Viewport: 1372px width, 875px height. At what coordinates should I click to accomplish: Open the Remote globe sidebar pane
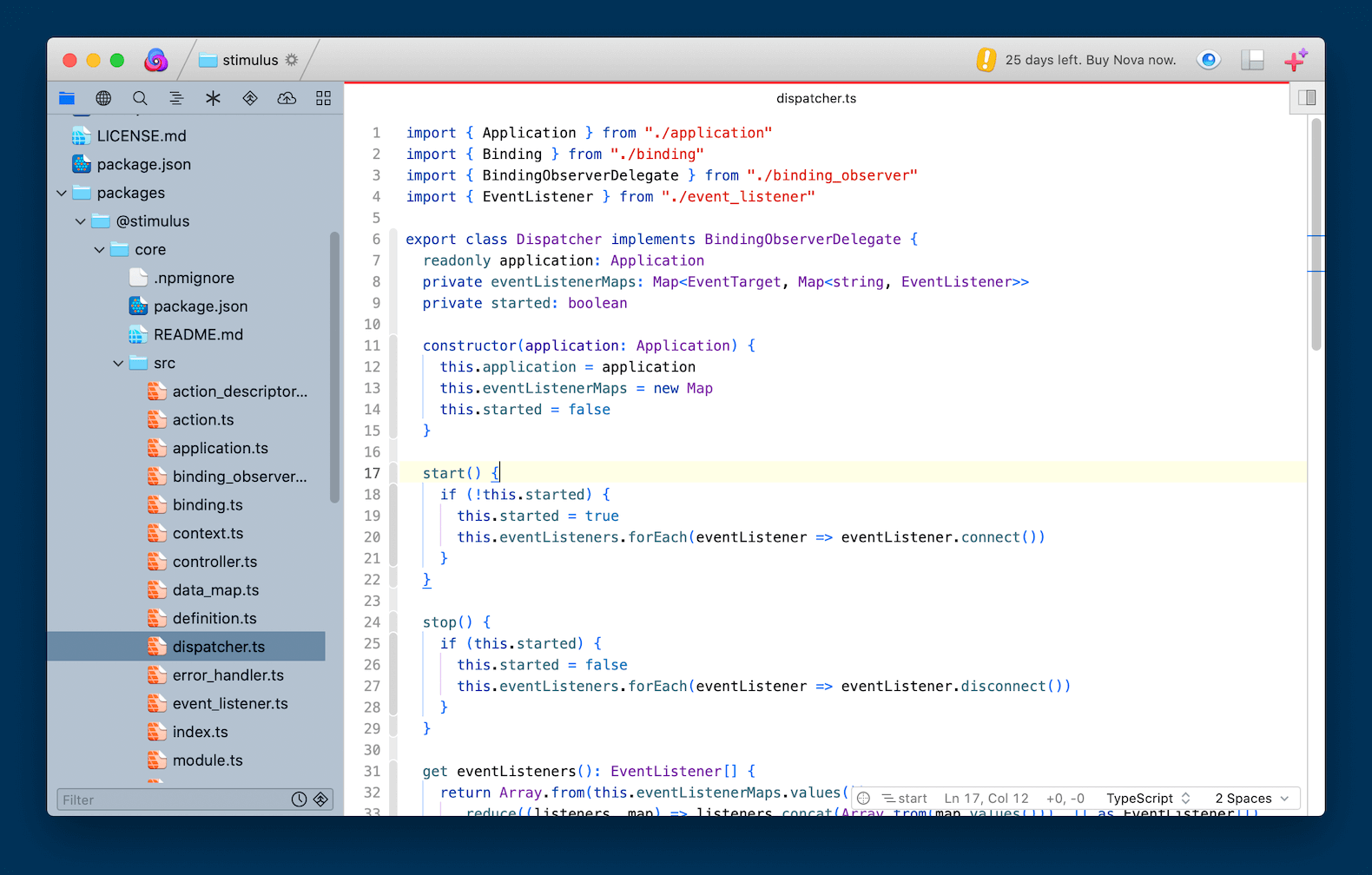pyautogui.click(x=103, y=98)
